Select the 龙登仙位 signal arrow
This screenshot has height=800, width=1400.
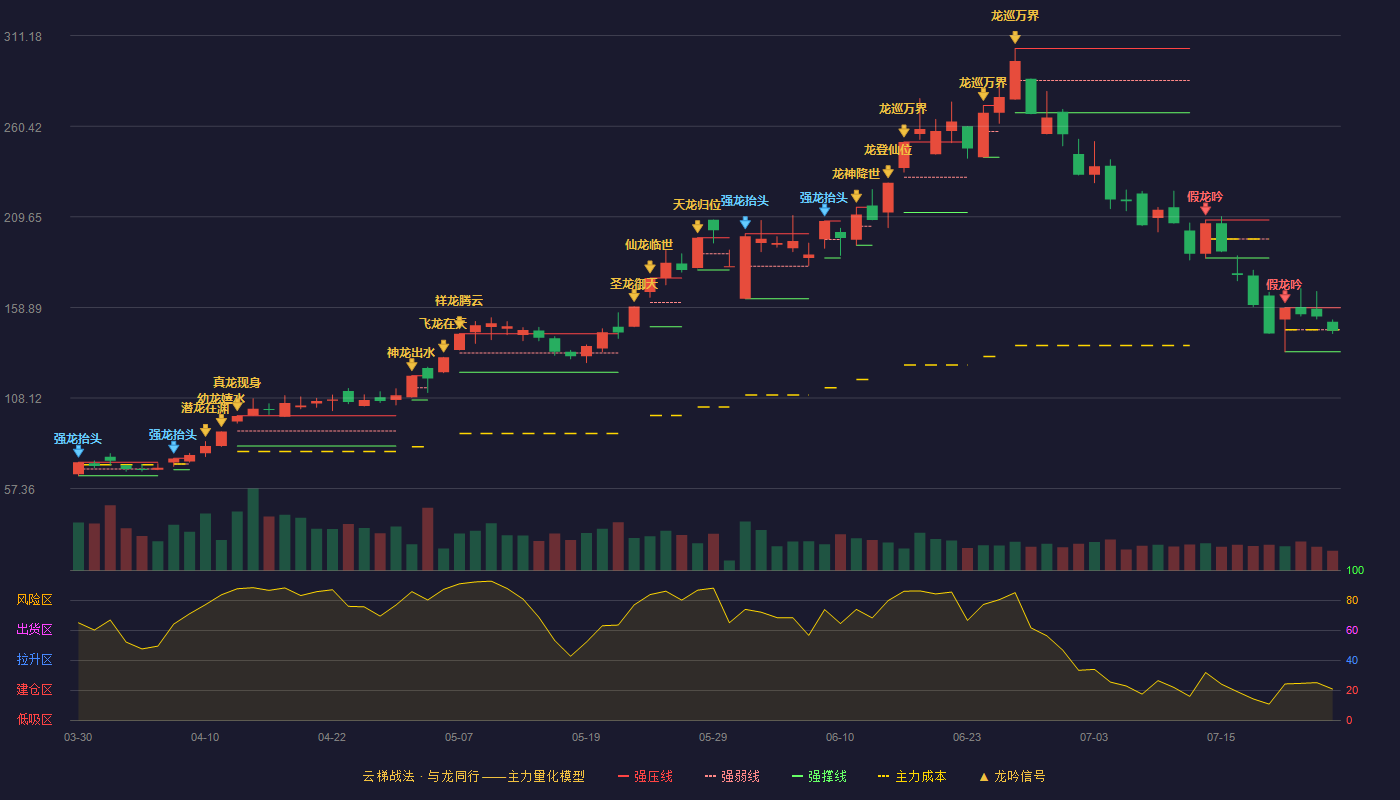pos(888,172)
